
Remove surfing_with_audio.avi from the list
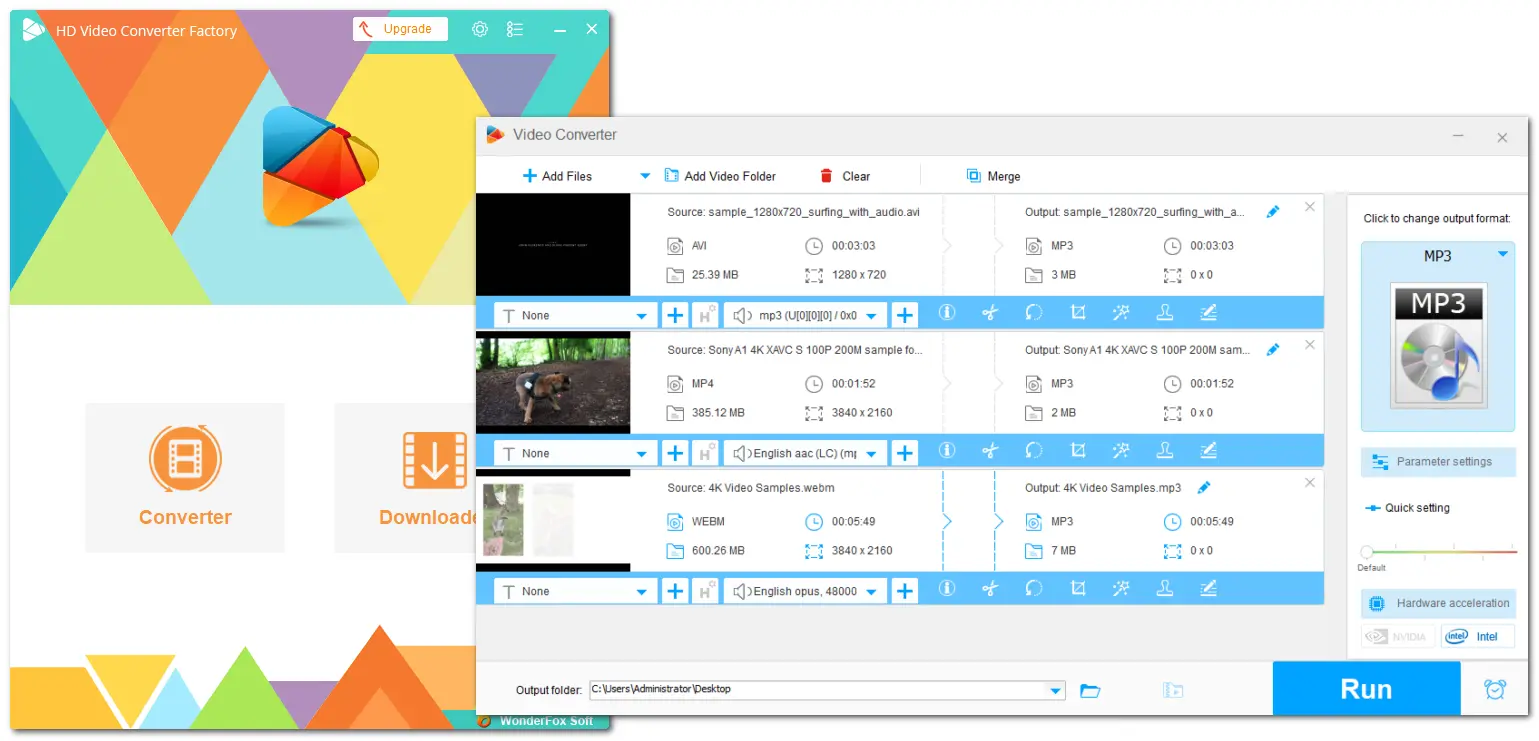coord(1310,207)
